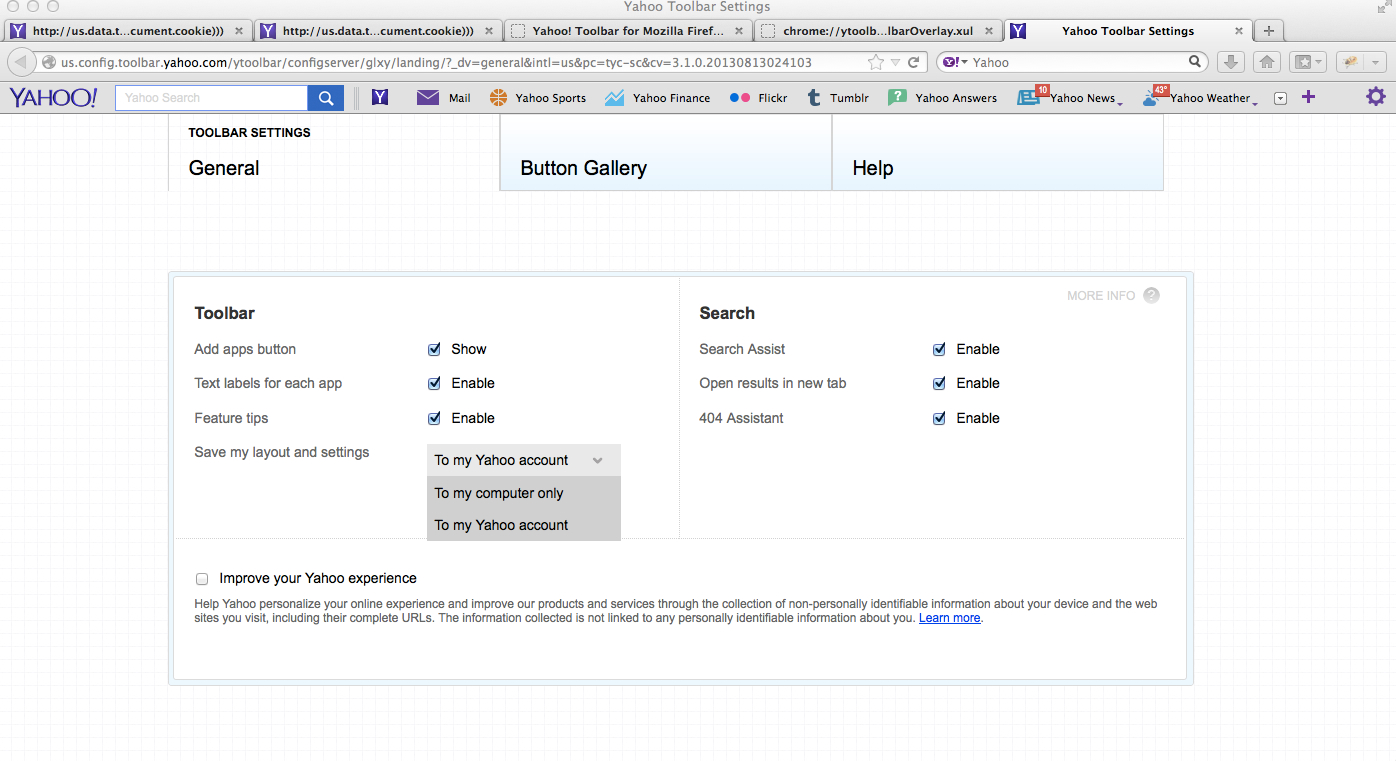Switch to chrome://ytoolb...lbarOverlay.xul browser tab

click(877, 31)
